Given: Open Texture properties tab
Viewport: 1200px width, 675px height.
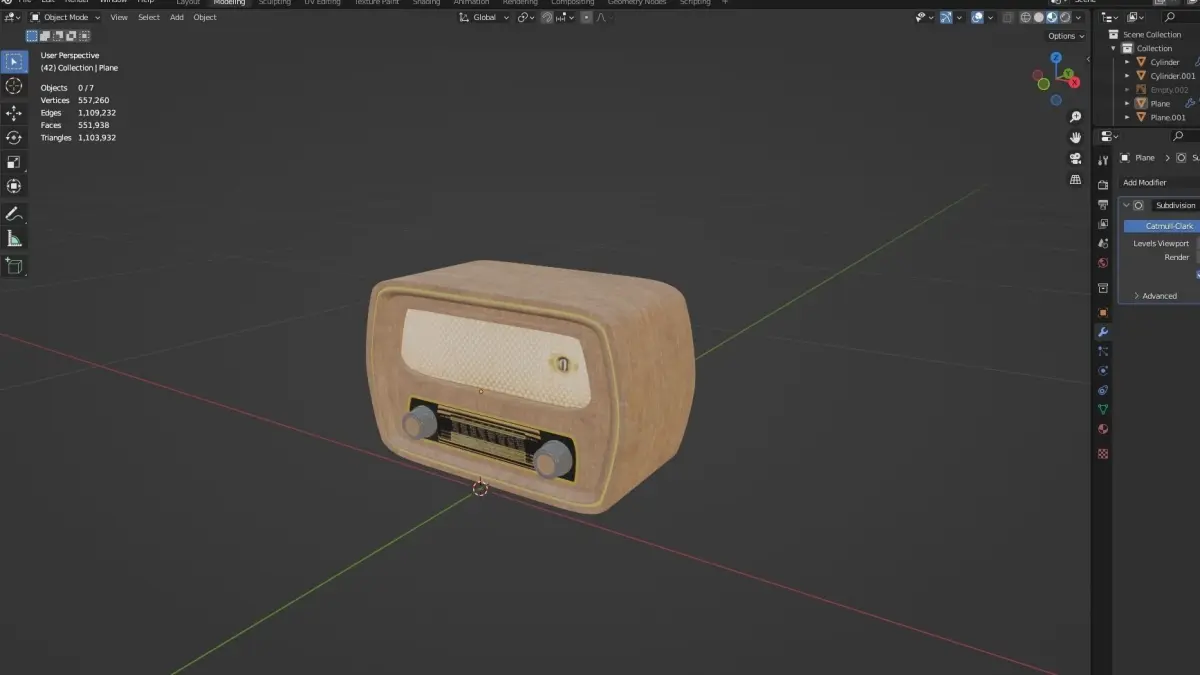Looking at the screenshot, I should (1103, 453).
